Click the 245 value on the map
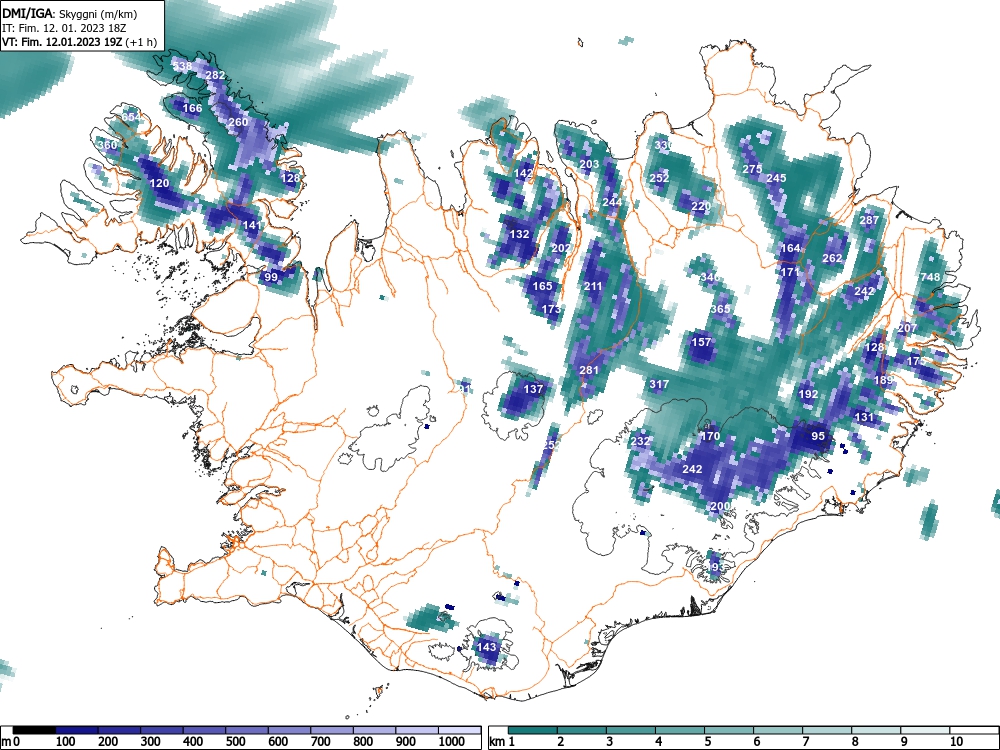1000x750 pixels. coord(776,178)
